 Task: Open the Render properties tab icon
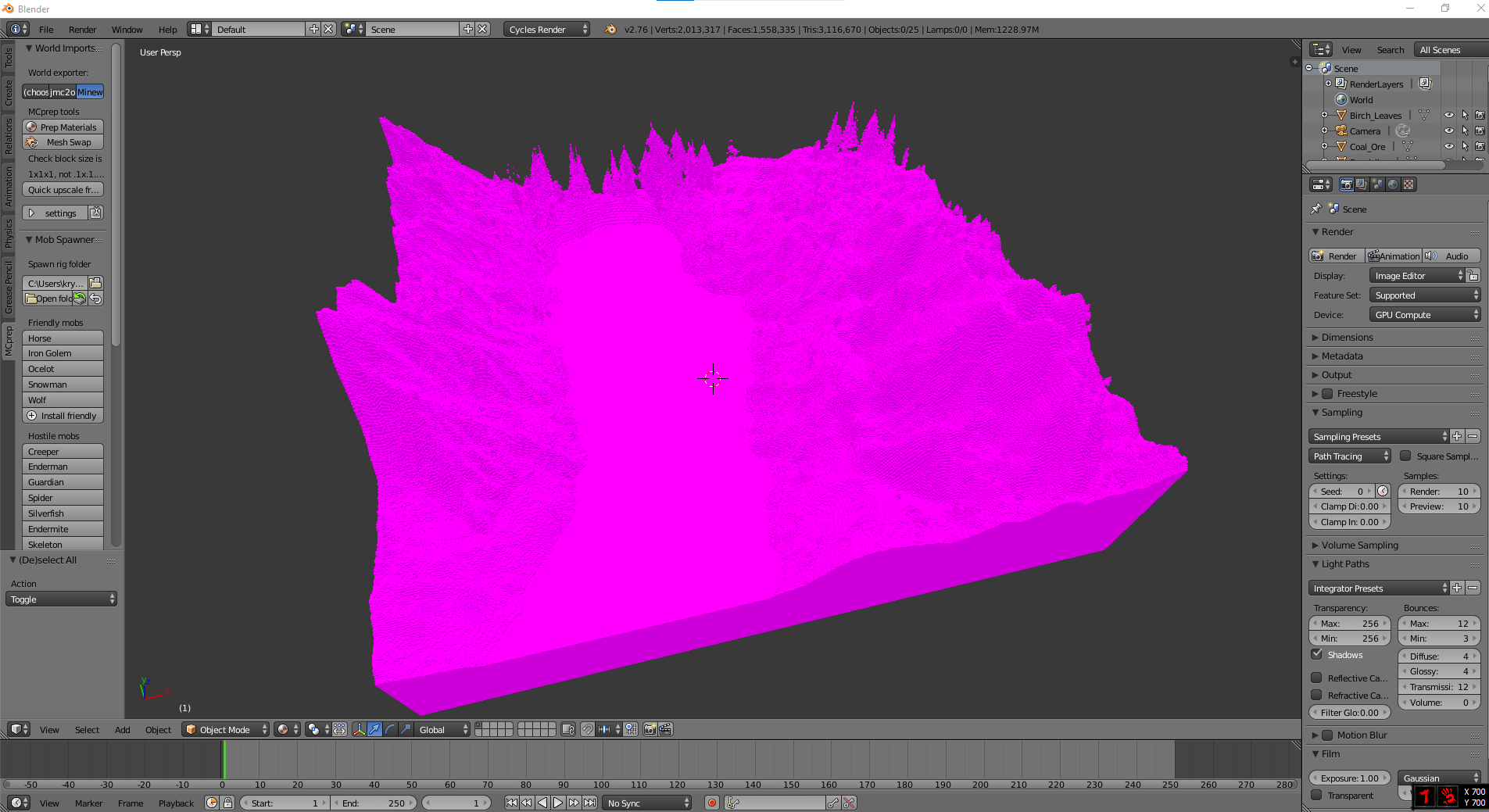1347,186
